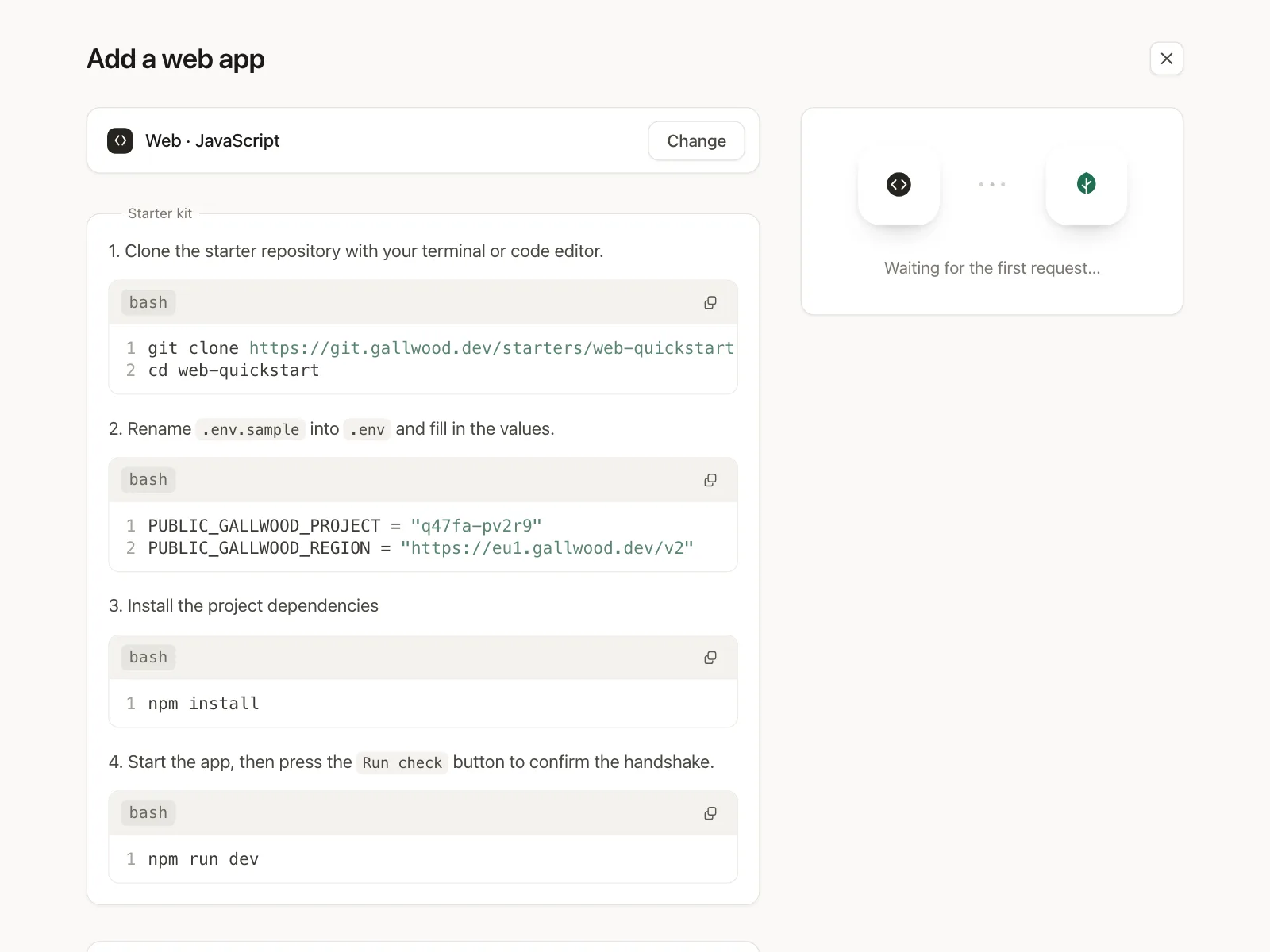Click the web app code icon in status card
The height and width of the screenshot is (952, 1270).
coord(899,184)
